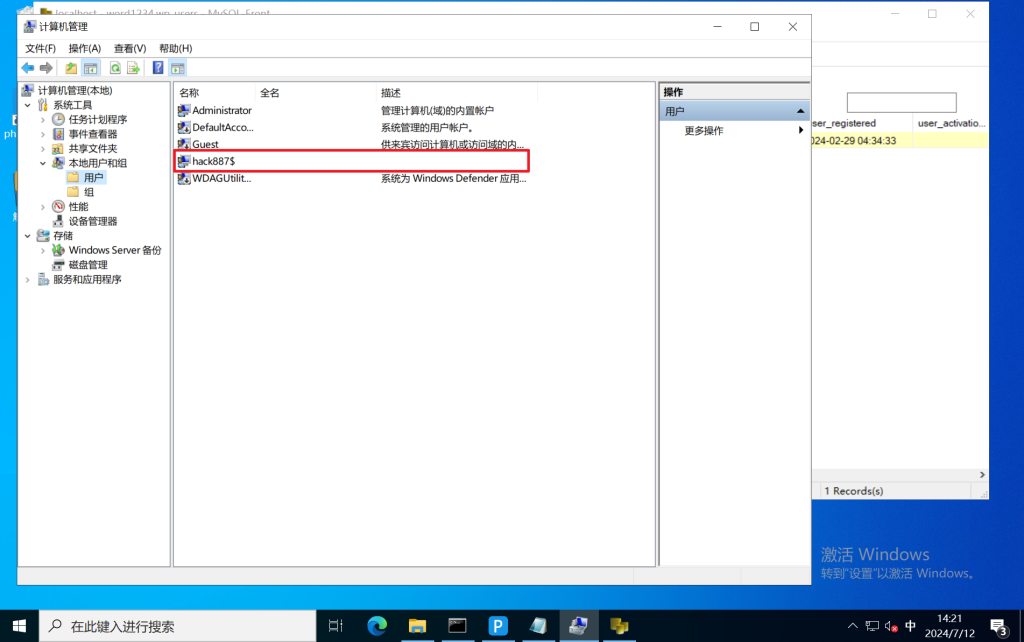Select 组 folder in the tree
Image resolution: width=1024 pixels, height=642 pixels.
pos(89,192)
